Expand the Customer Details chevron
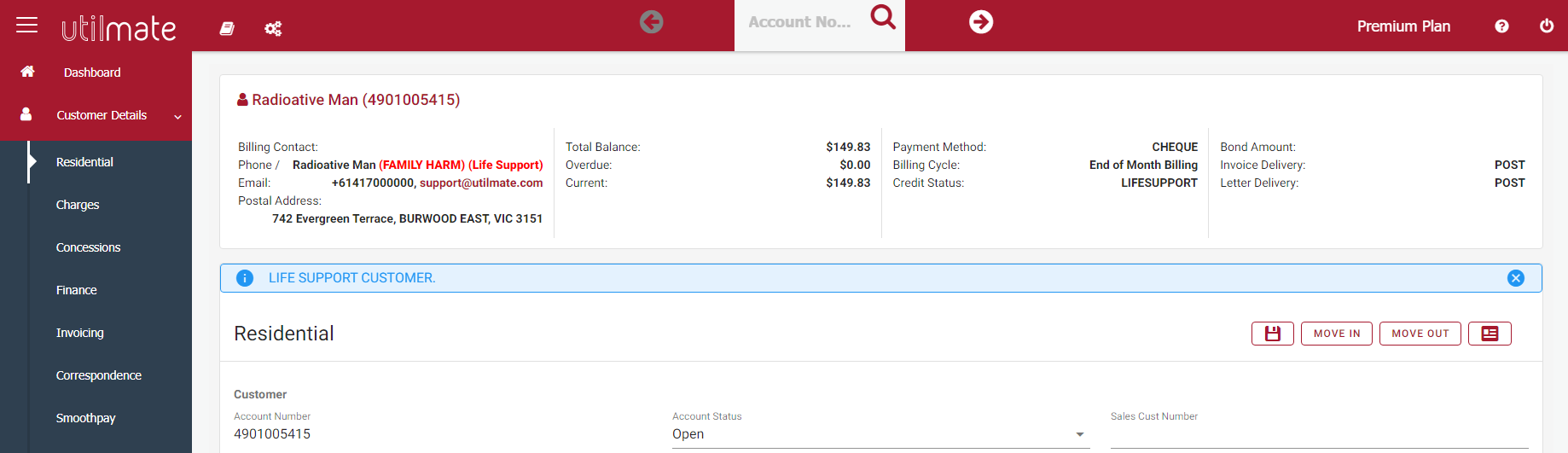 coord(177,117)
